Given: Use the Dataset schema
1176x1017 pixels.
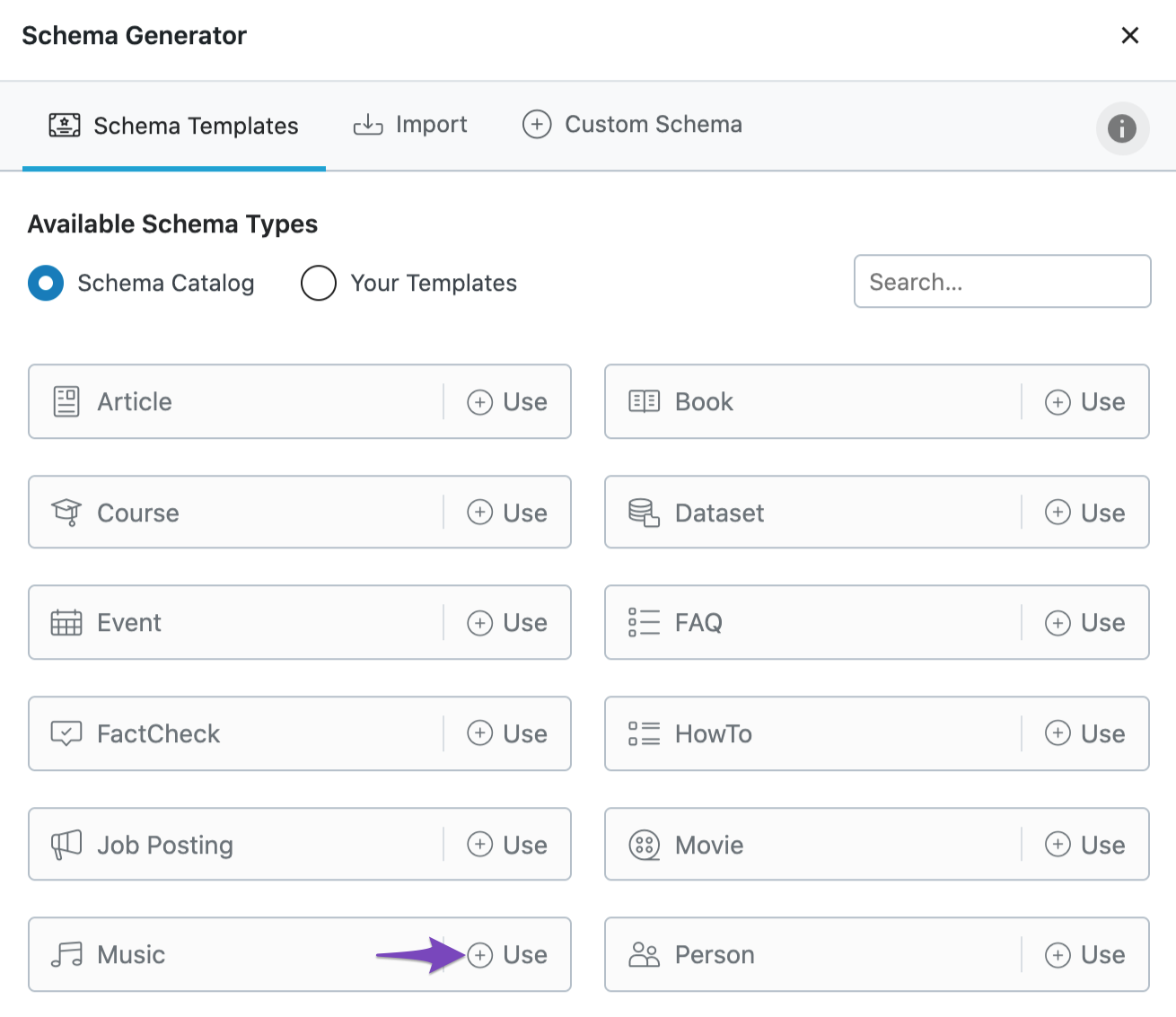Looking at the screenshot, I should (1085, 513).
